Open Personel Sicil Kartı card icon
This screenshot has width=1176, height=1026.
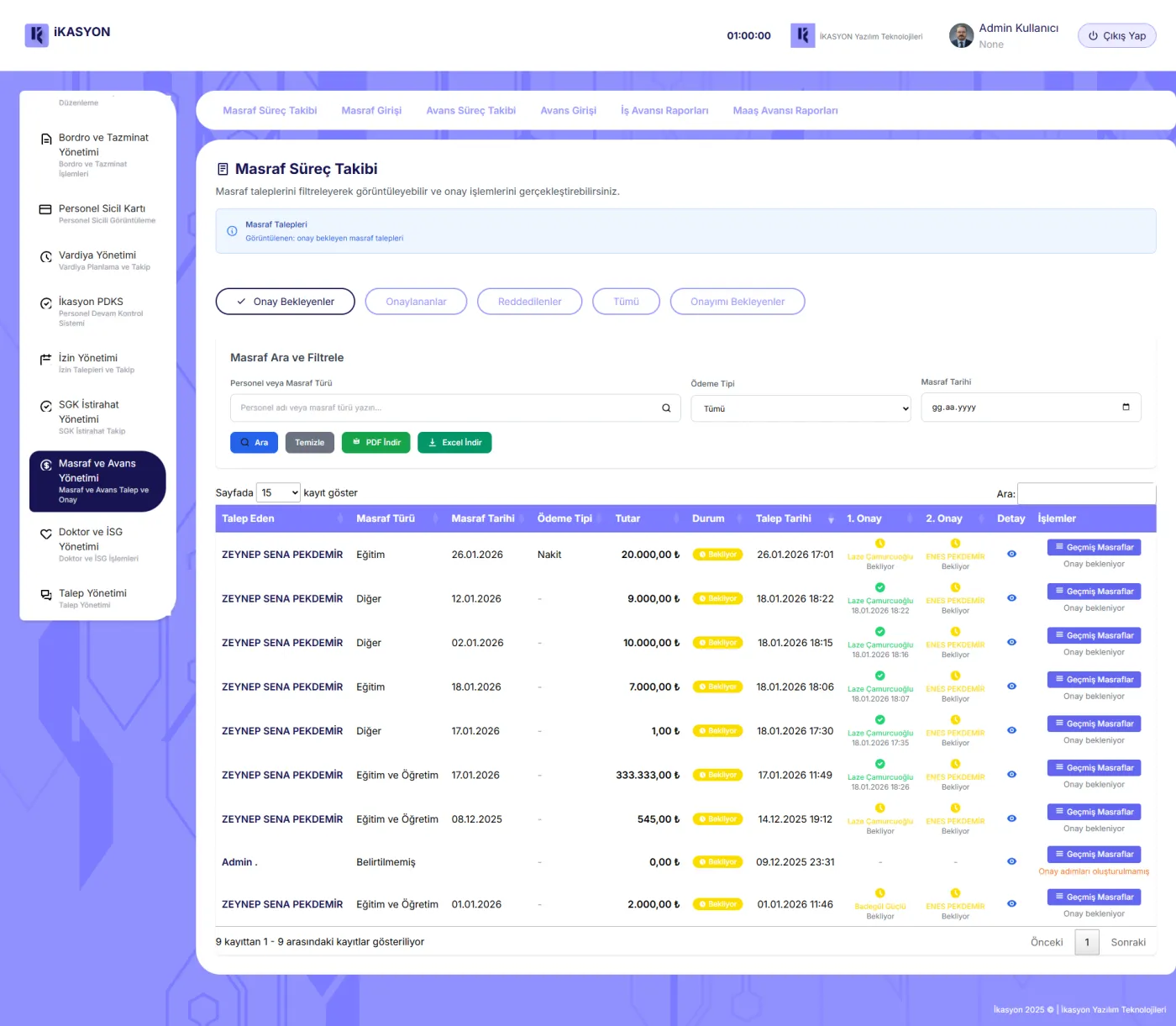pos(45,209)
